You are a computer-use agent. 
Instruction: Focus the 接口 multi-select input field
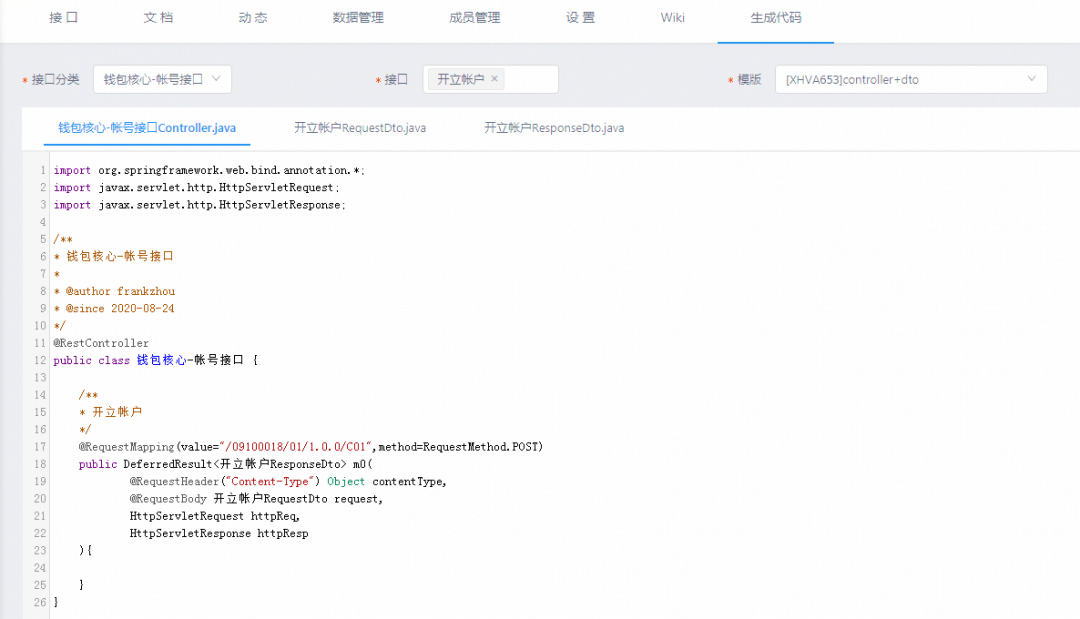pyautogui.click(x=490, y=79)
